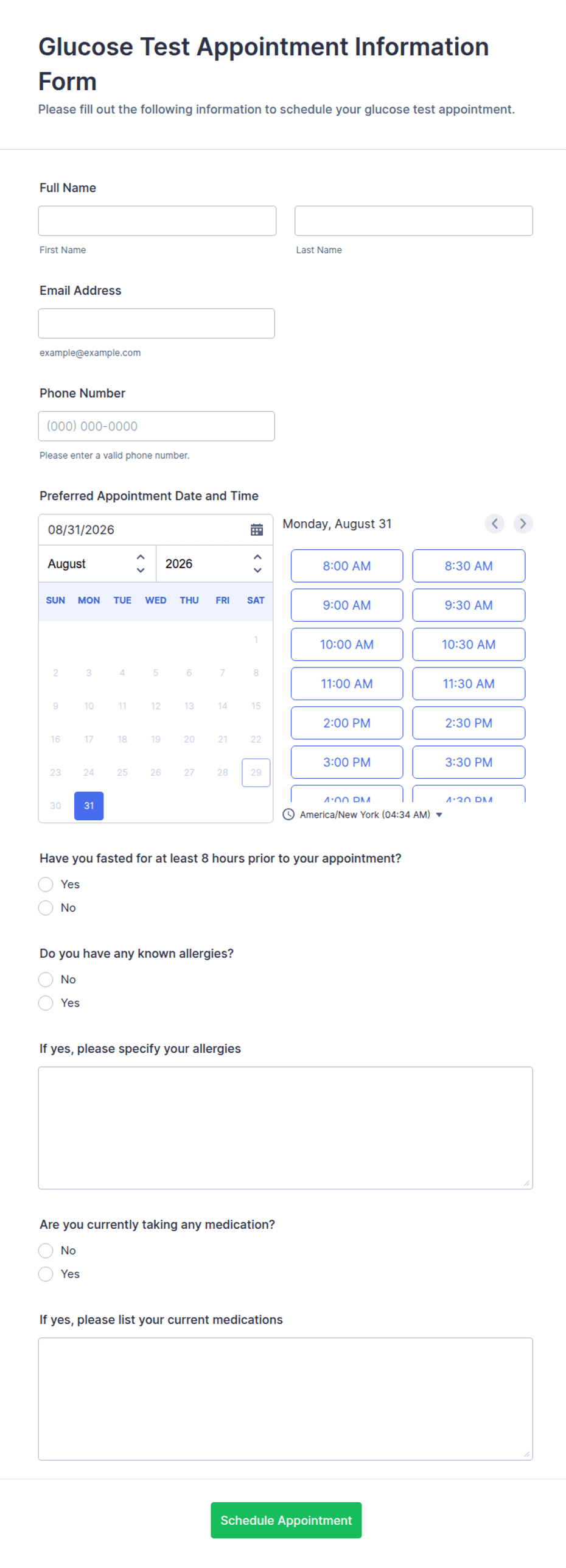Pick the 10:30 AM time slot
This screenshot has height=1568, width=566.
(469, 644)
